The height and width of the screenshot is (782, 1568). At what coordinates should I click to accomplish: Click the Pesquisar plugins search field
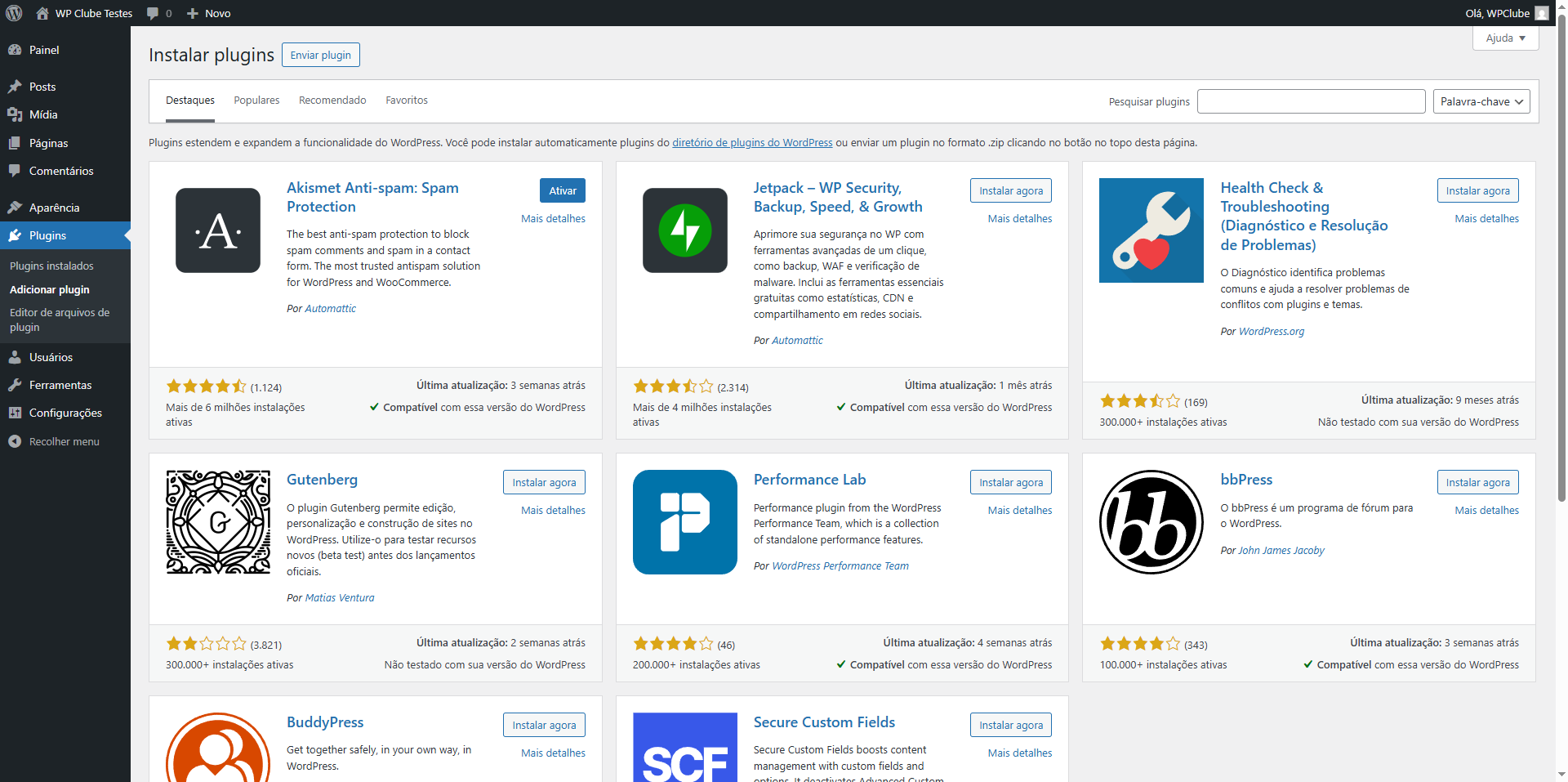[1312, 101]
